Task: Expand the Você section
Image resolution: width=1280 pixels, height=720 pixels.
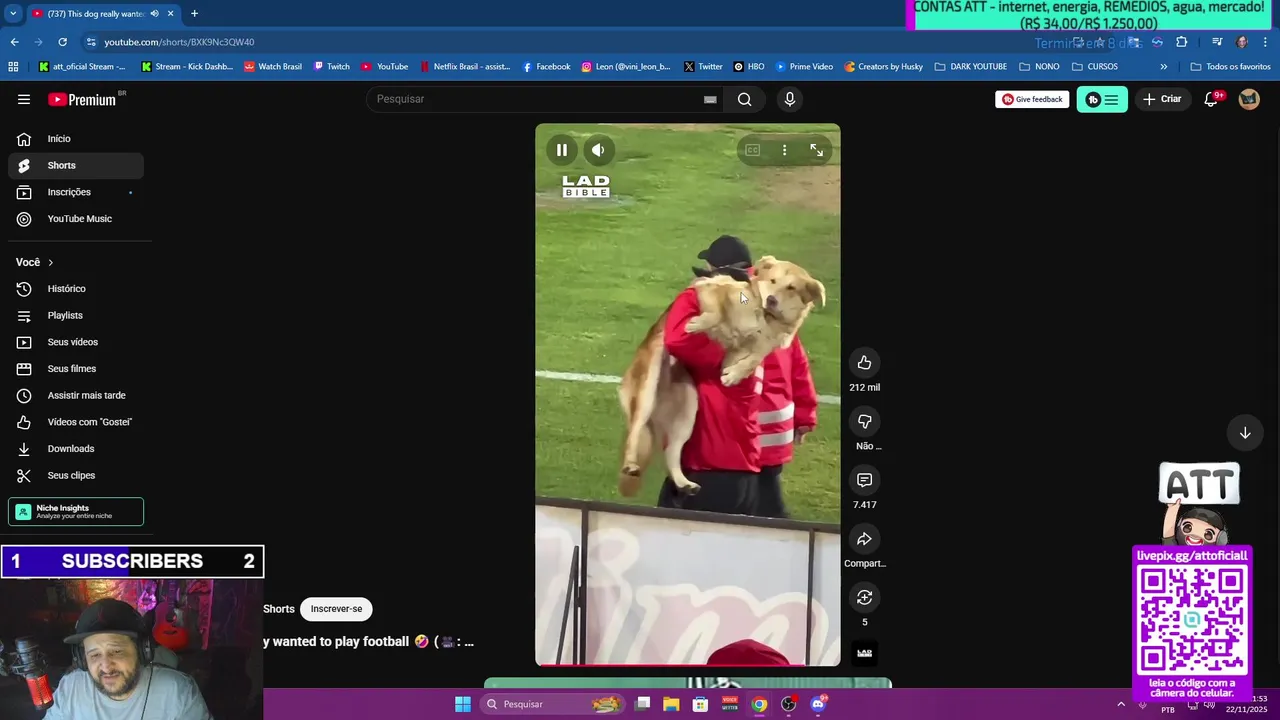Action: pos(35,262)
